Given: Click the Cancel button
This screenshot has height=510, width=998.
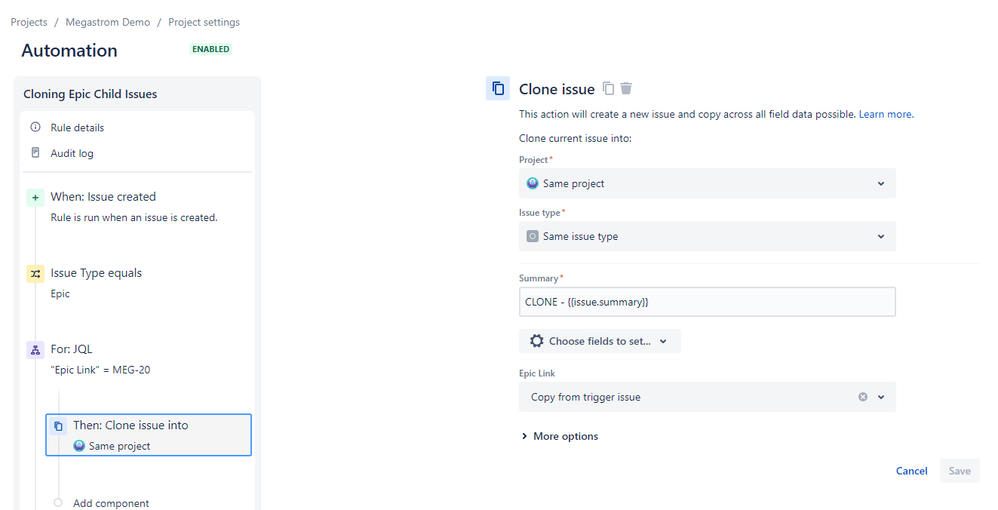Looking at the screenshot, I should pos(911,471).
